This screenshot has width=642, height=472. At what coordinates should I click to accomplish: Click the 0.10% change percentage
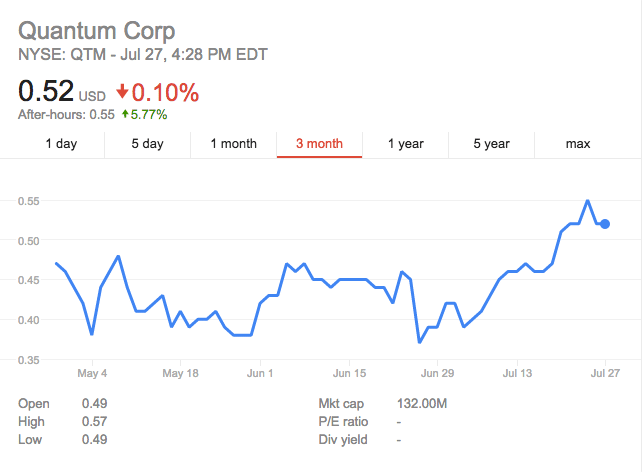click(165, 93)
